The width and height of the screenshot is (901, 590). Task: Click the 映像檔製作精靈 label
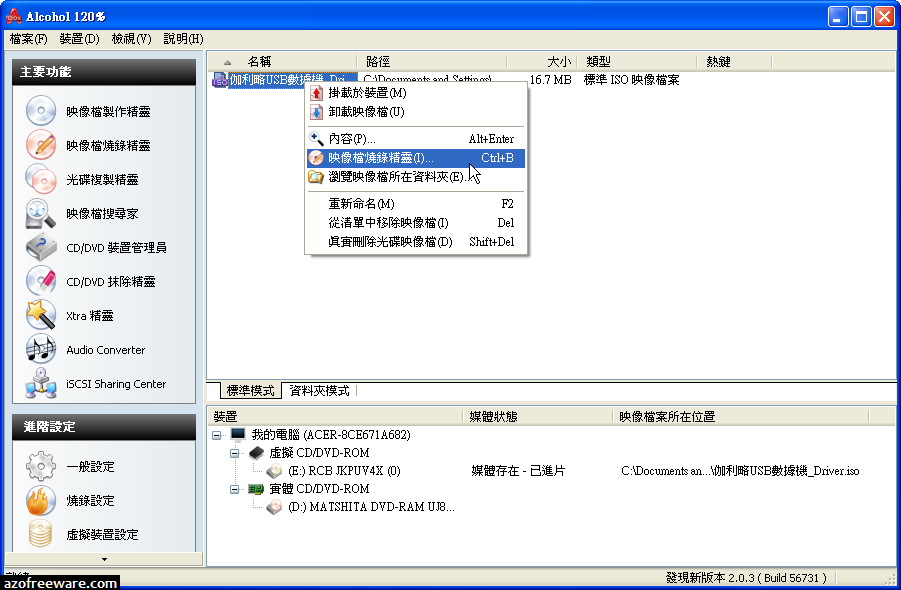point(108,111)
